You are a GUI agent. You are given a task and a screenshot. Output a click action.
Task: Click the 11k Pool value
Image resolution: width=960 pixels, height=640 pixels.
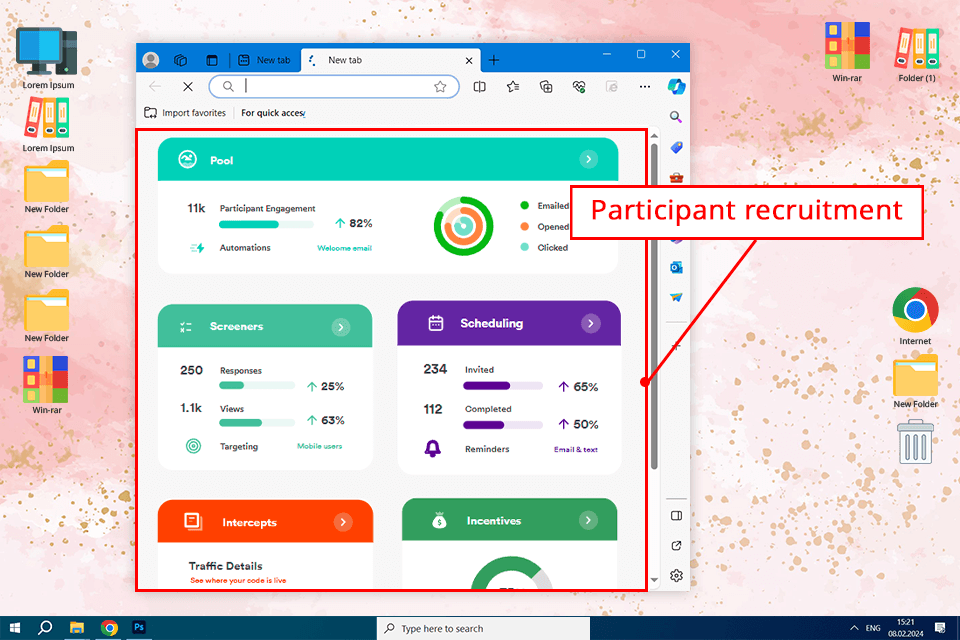196,208
